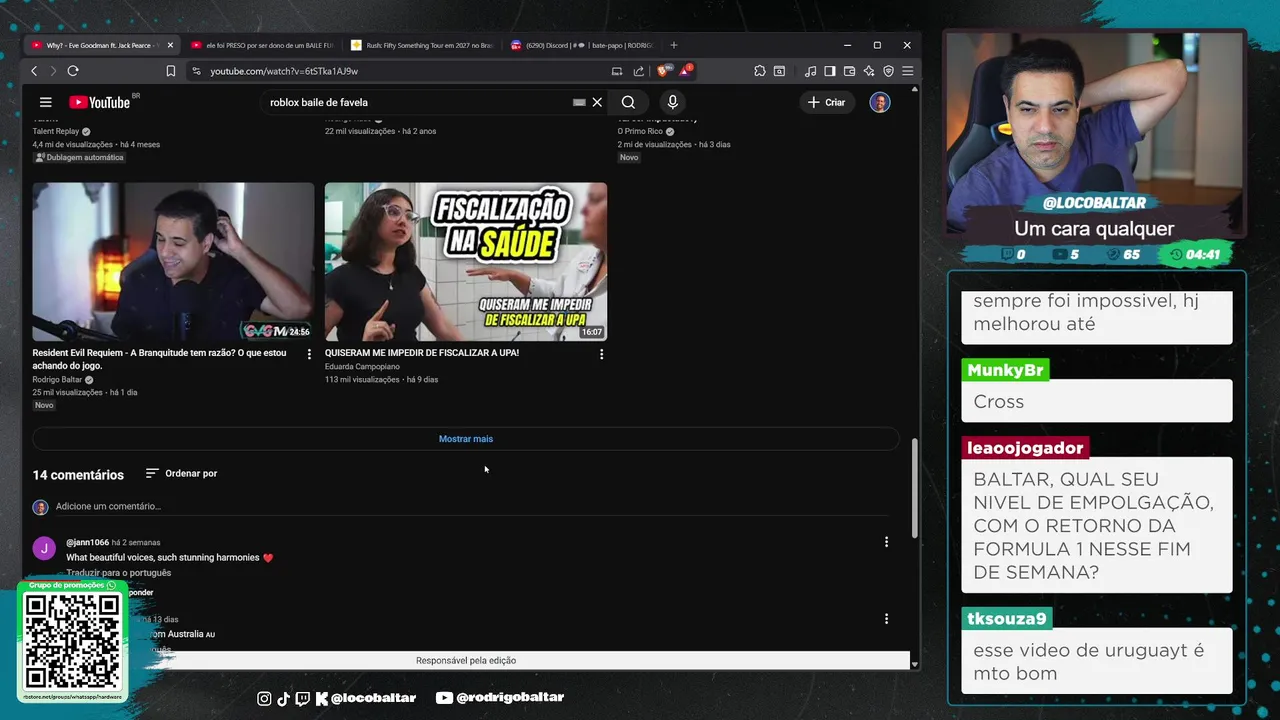Image resolution: width=1280 pixels, height=720 pixels.
Task: Open a new browser tab
Action: click(673, 45)
